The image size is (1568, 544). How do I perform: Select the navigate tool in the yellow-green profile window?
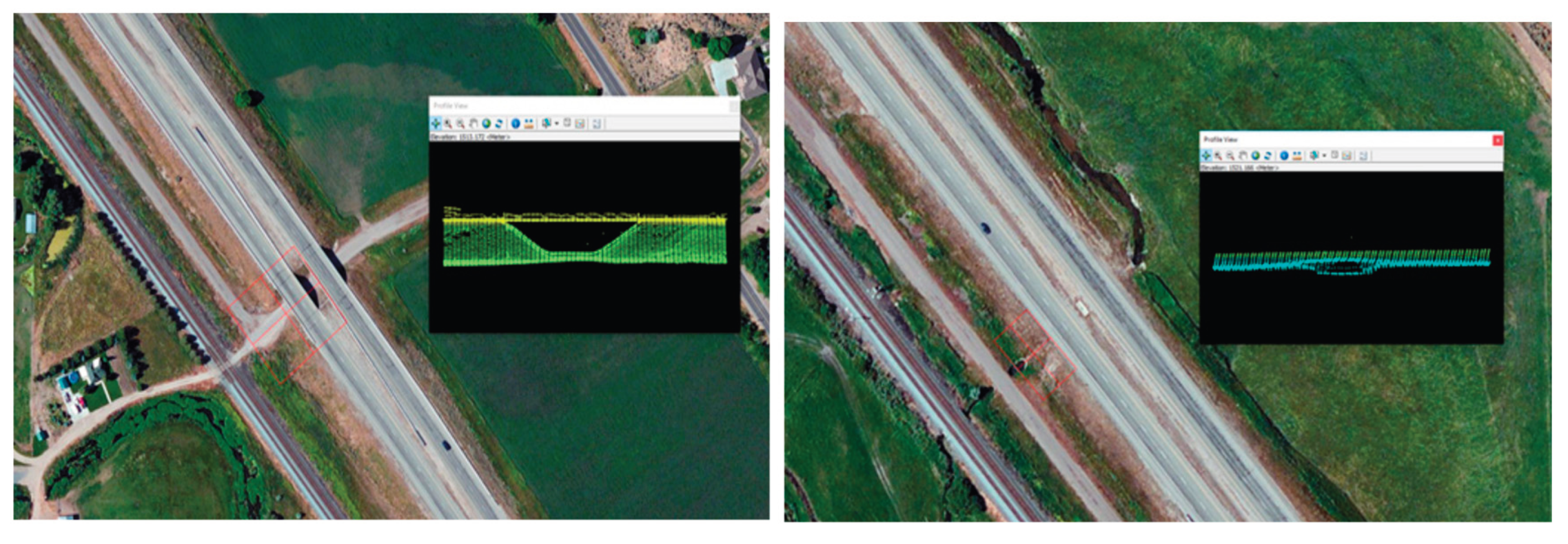(436, 124)
